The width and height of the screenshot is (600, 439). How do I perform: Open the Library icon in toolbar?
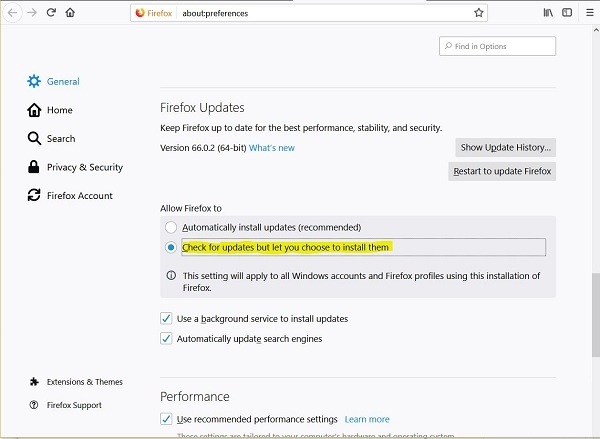coord(547,13)
